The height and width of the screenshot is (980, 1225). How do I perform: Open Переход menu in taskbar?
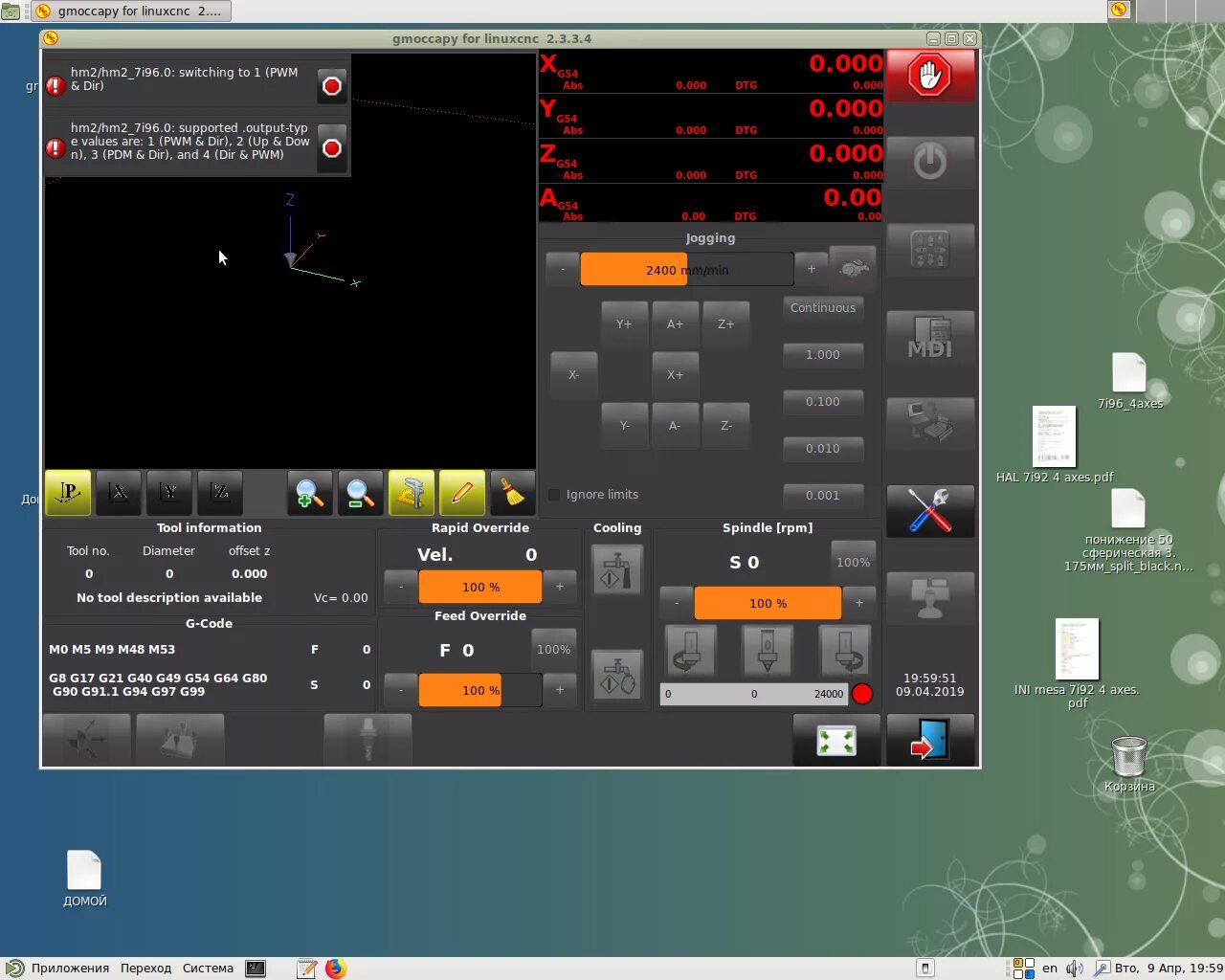(x=145, y=969)
